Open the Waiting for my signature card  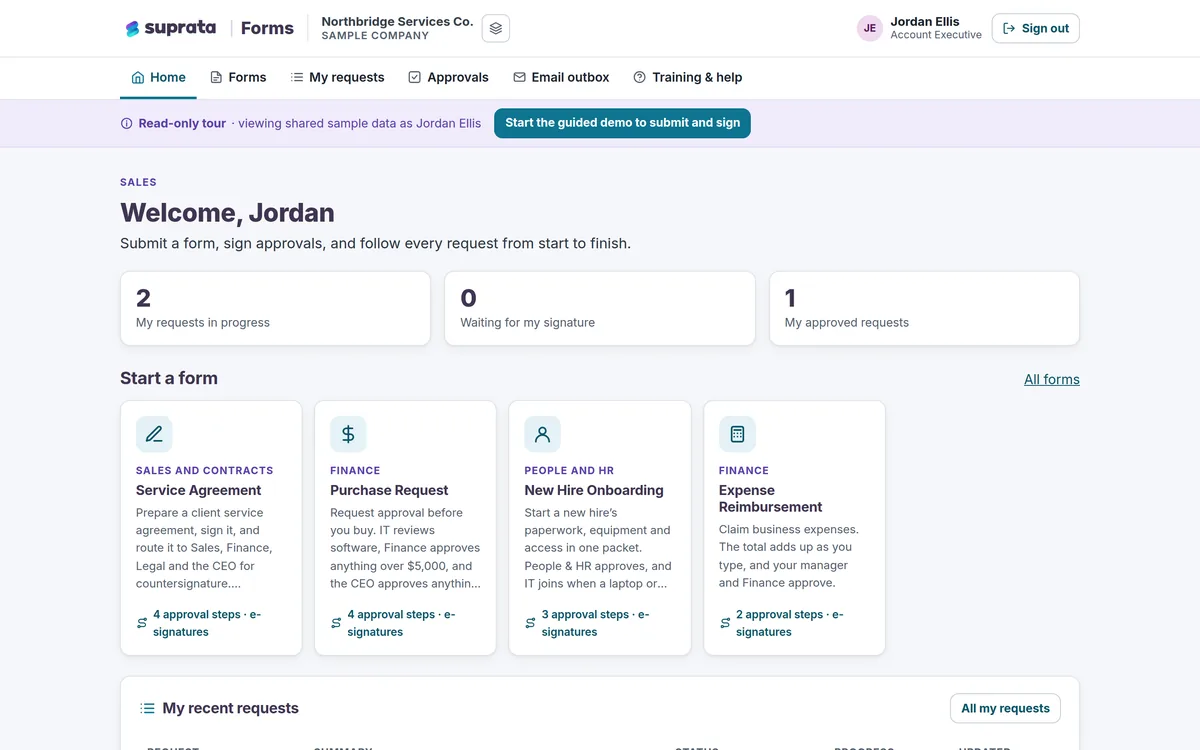(600, 309)
